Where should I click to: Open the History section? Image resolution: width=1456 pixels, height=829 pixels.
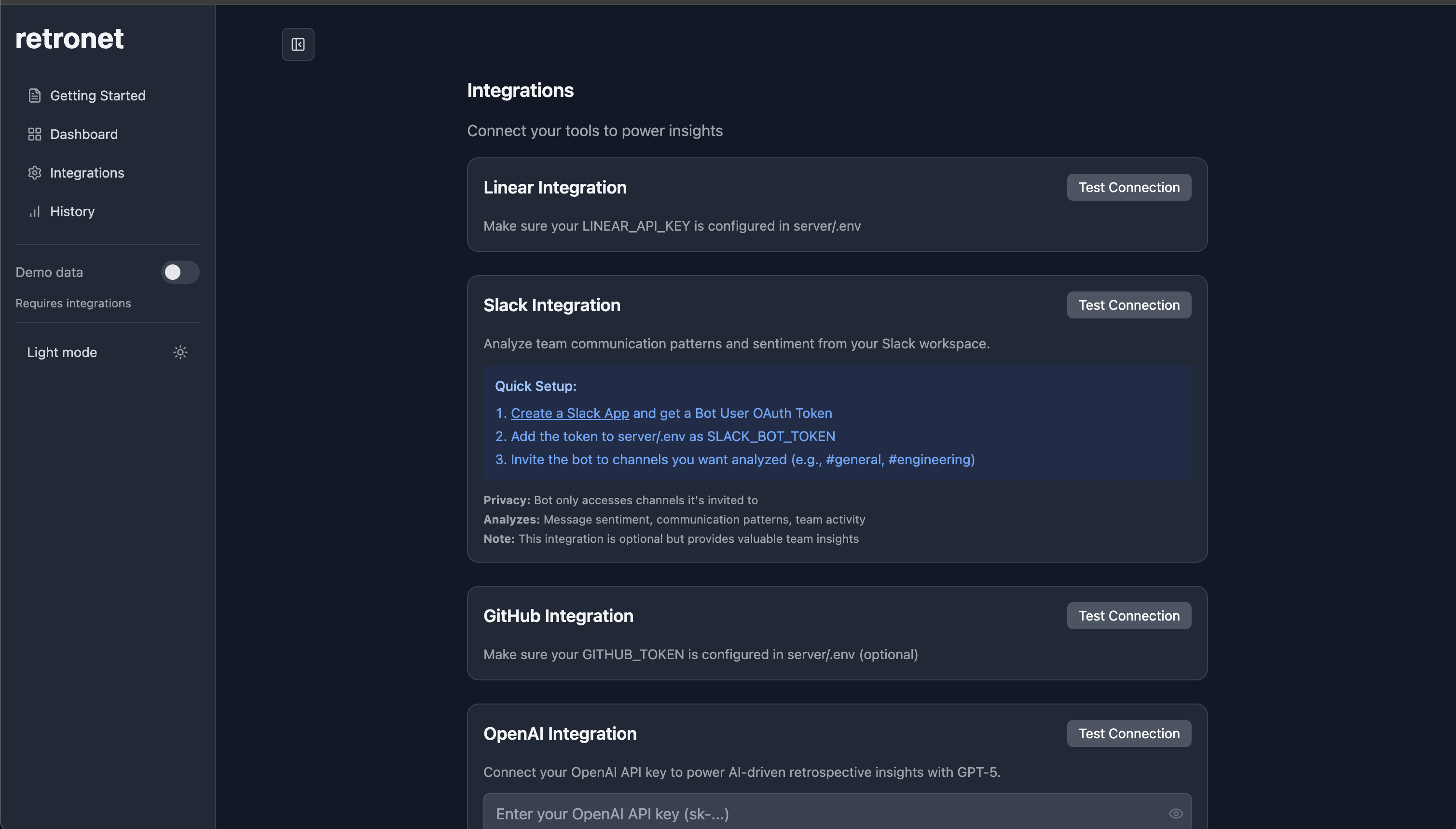72,212
